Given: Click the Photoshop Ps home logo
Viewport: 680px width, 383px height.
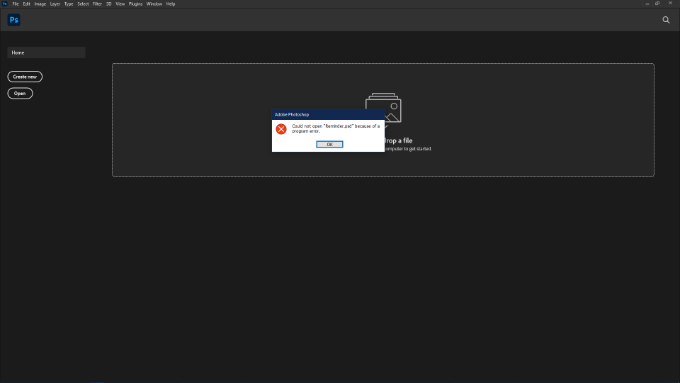Looking at the screenshot, I should click(x=14, y=20).
